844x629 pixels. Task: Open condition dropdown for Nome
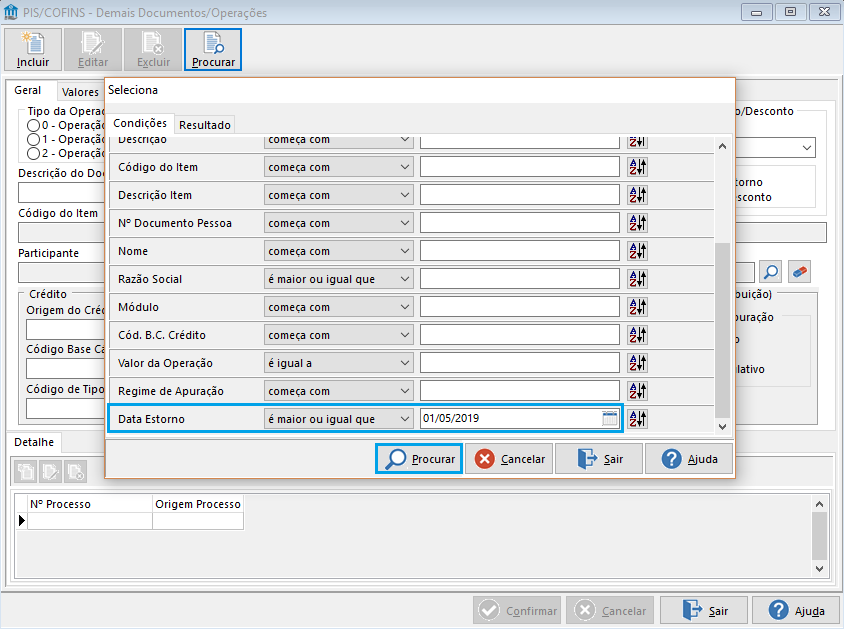coord(339,251)
